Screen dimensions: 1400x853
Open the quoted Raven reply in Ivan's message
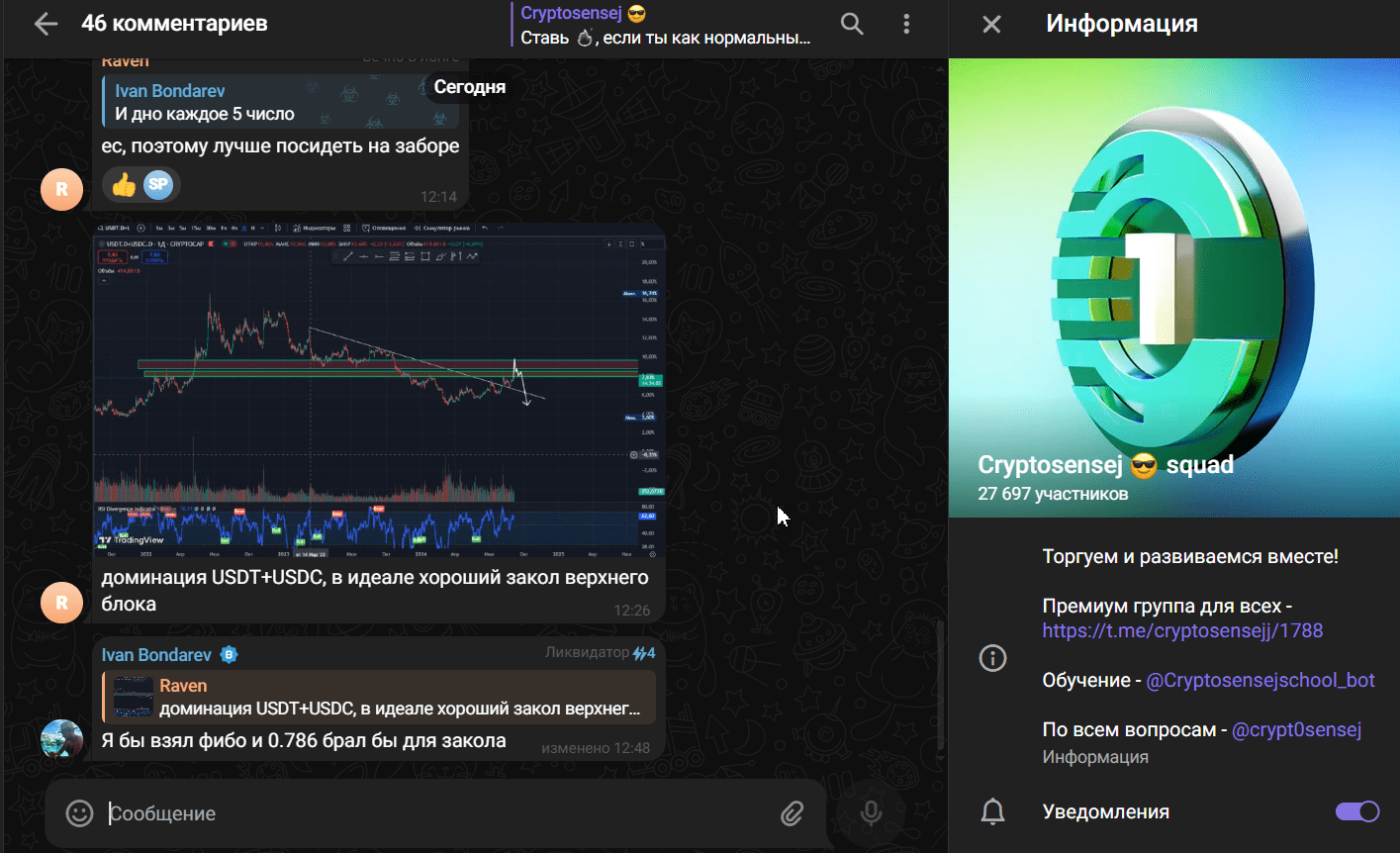point(379,698)
